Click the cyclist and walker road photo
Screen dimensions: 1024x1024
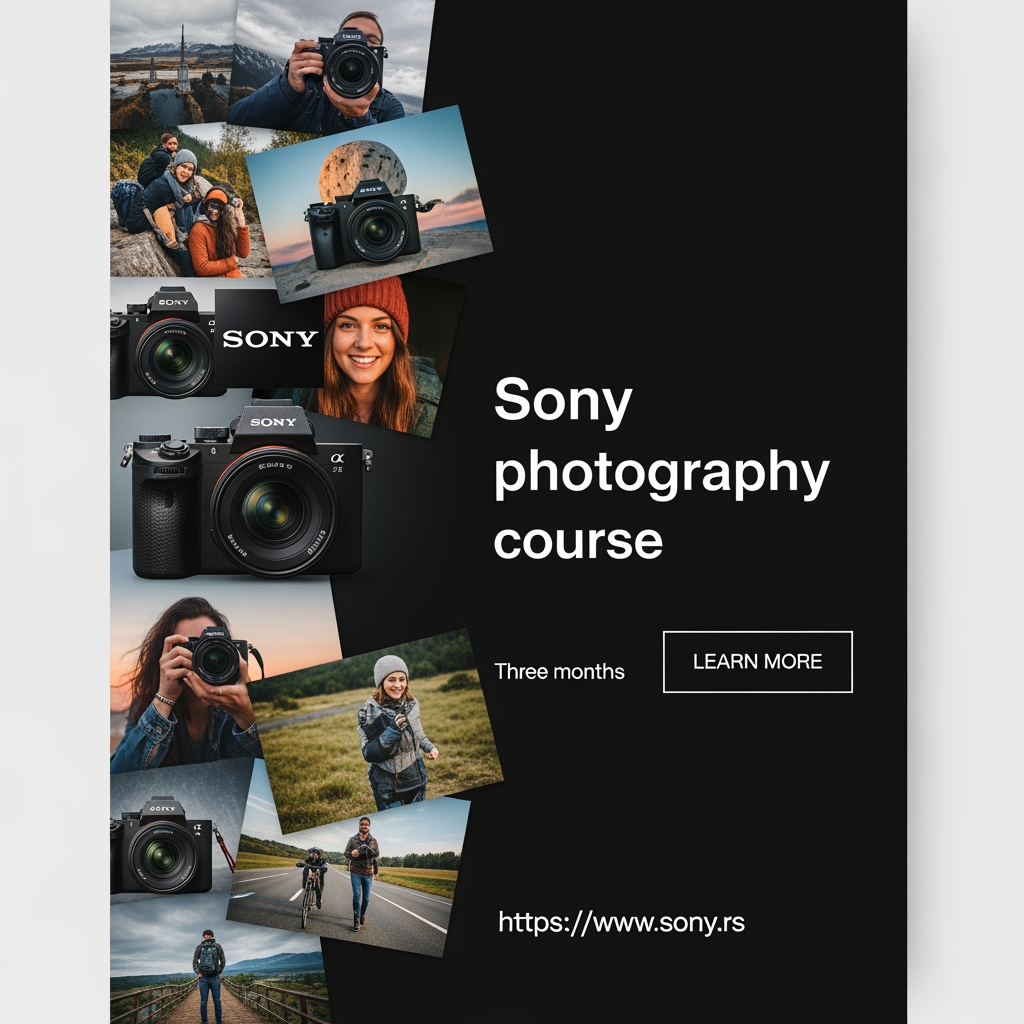(348, 876)
